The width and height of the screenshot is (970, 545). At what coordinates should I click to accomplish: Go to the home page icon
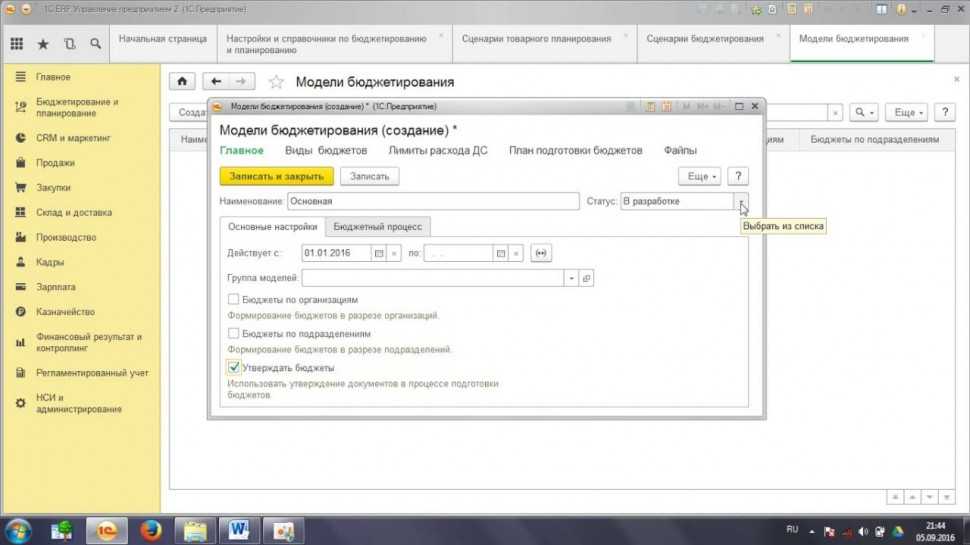(x=182, y=81)
